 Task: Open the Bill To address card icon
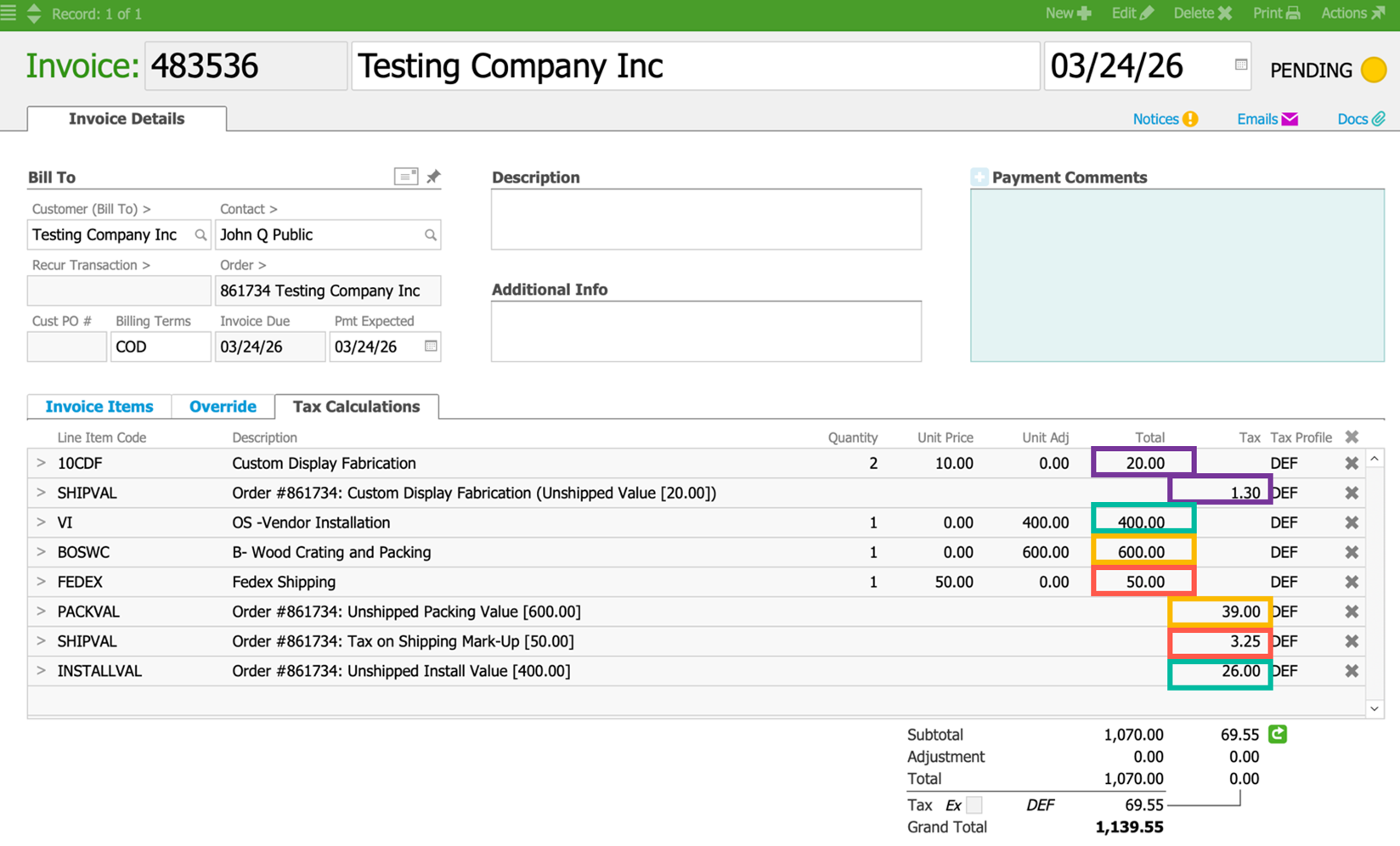click(406, 176)
